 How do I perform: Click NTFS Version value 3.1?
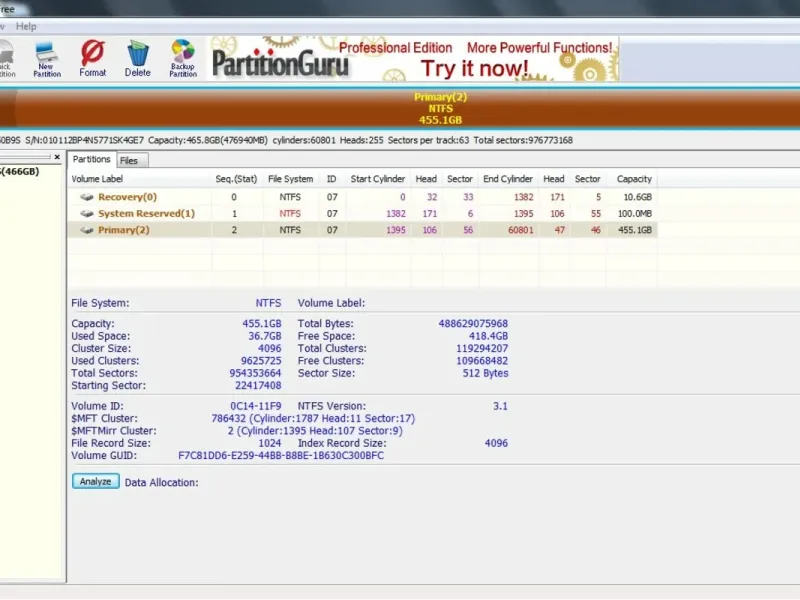tap(500, 406)
